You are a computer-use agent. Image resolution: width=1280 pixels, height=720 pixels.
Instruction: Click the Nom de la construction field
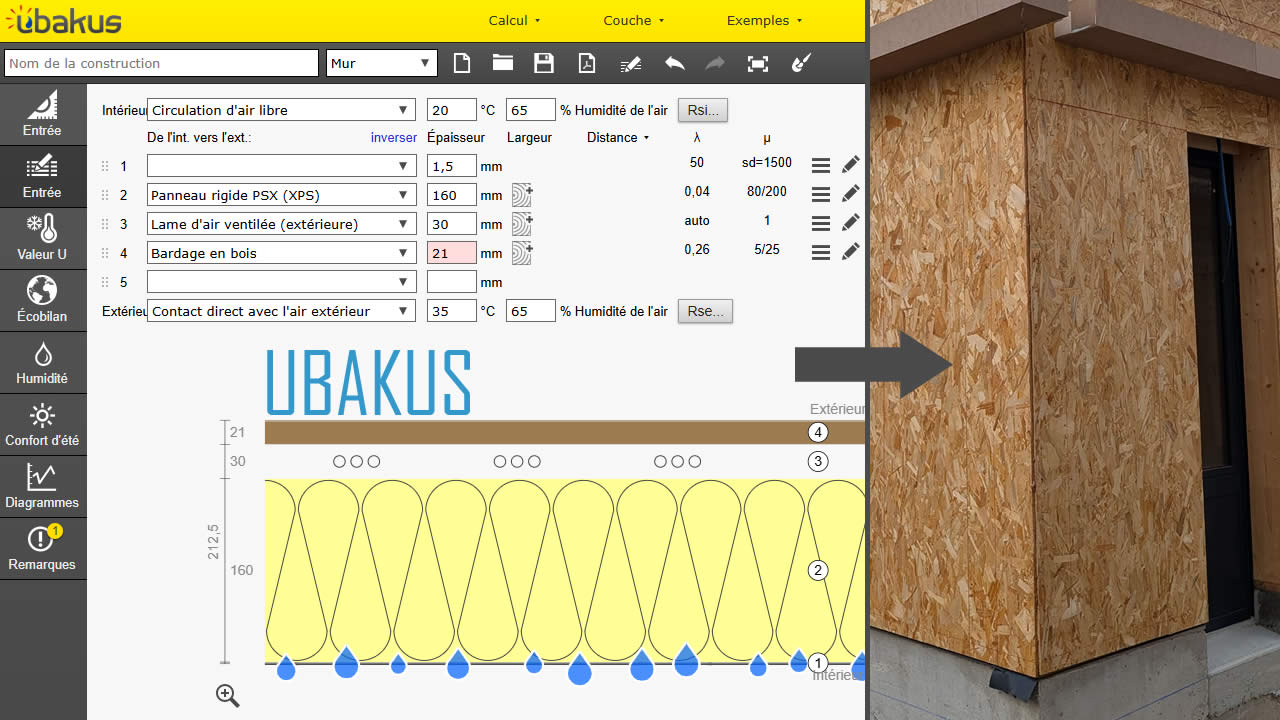161,63
